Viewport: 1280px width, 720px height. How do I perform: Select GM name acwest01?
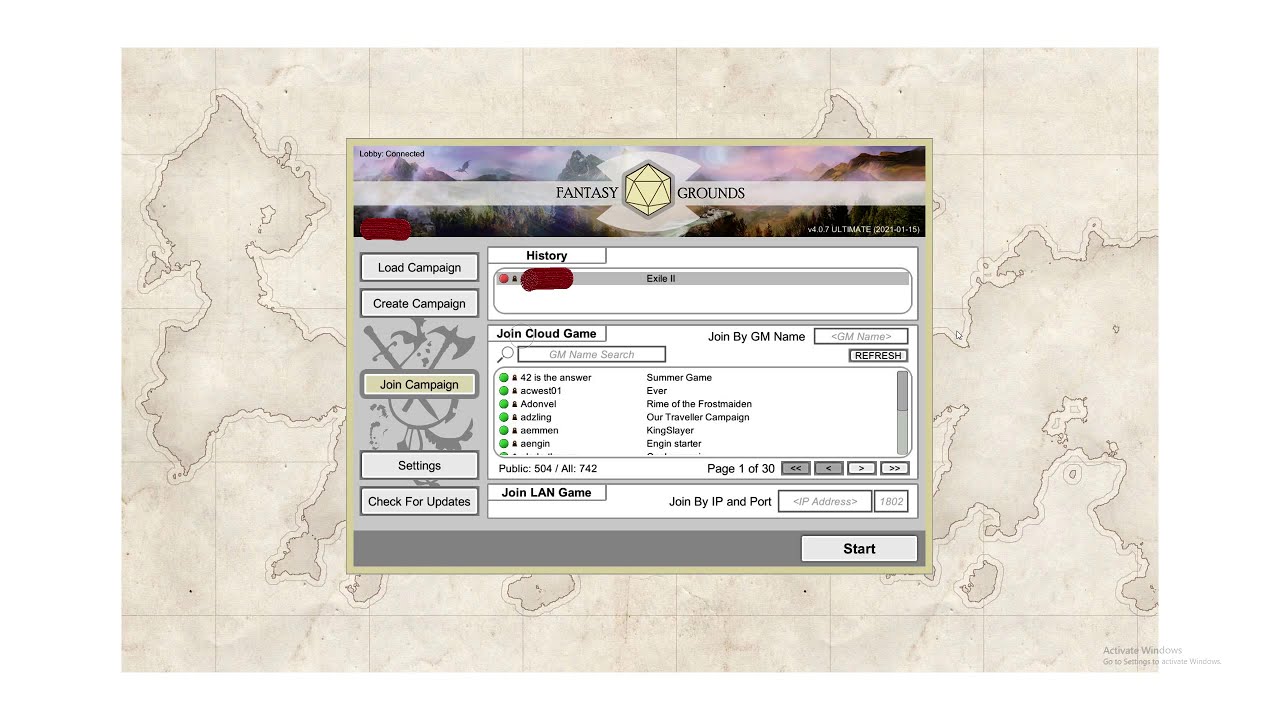pos(541,391)
